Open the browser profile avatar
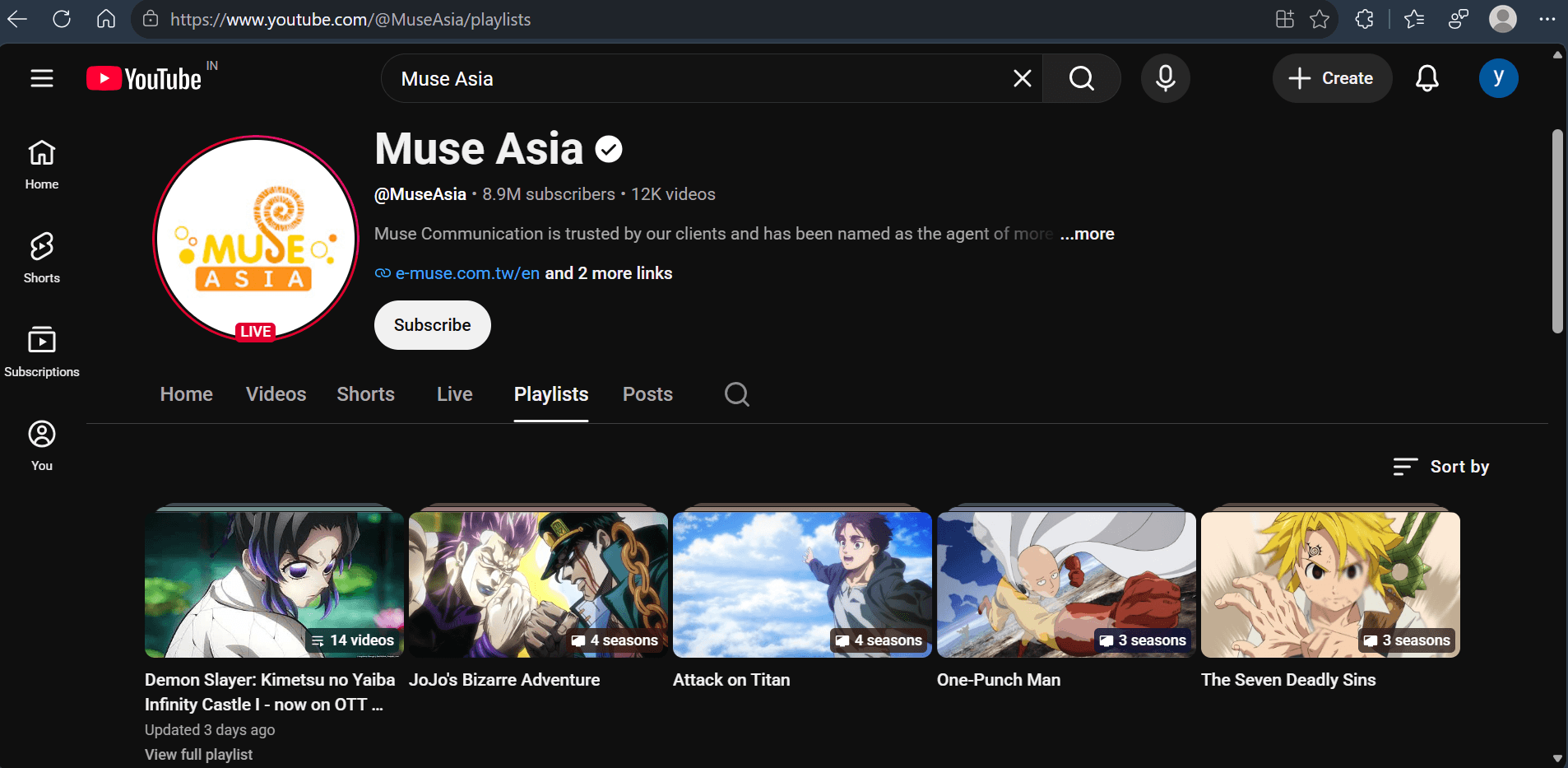Screen dimensions: 1568x768 (x=1503, y=19)
